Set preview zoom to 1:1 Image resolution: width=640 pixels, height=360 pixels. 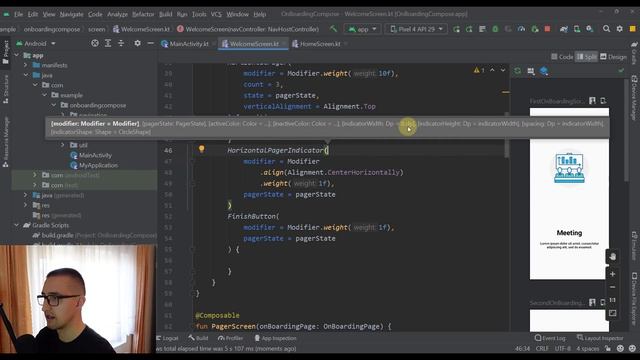612,300
